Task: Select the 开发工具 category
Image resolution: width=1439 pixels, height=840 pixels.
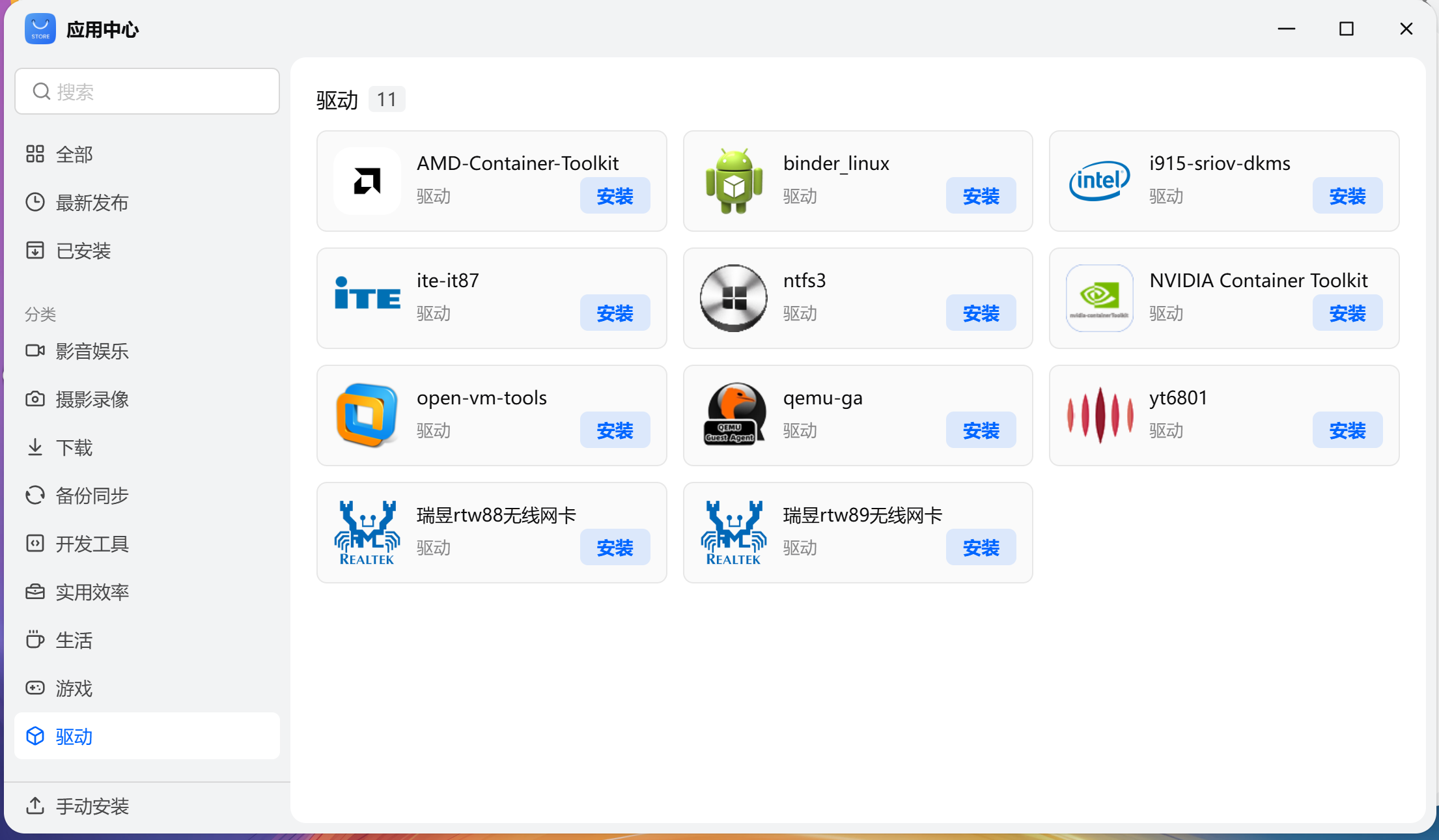Action: [92, 544]
